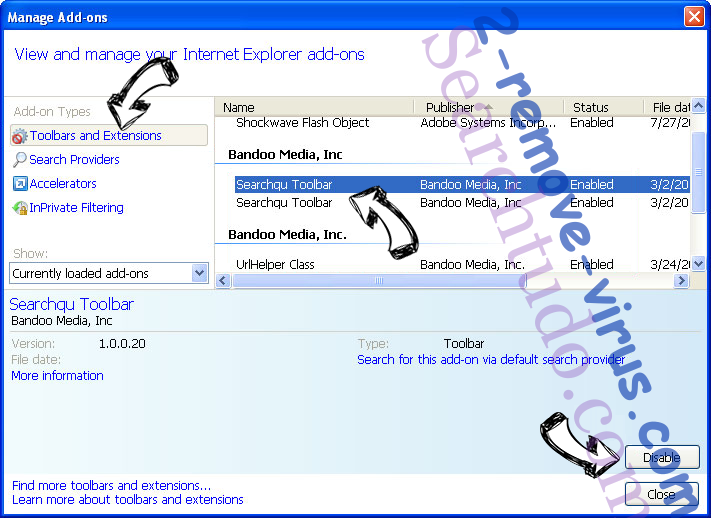711x518 pixels.
Task: Click the Disable button
Action: coord(662,457)
